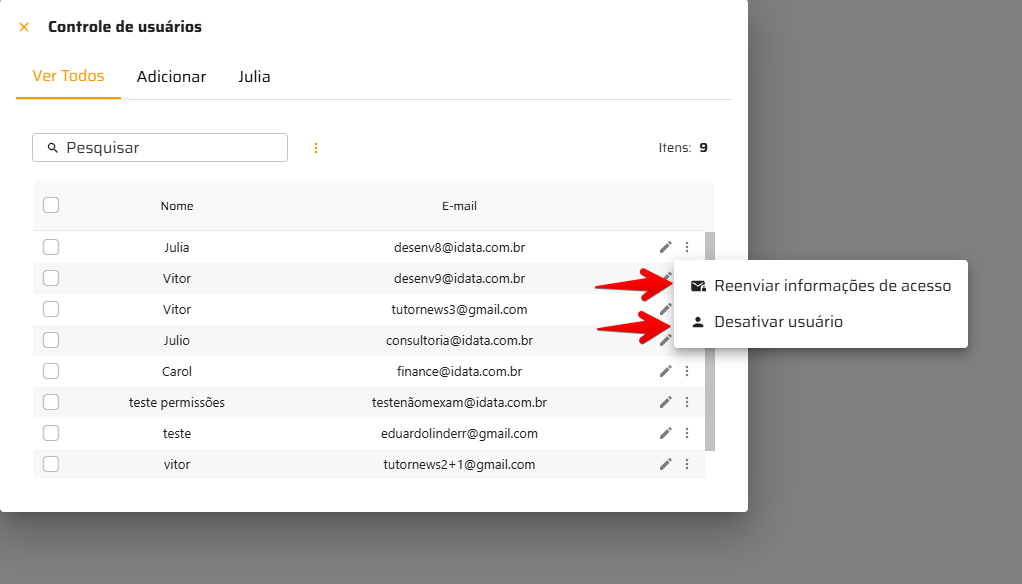Close the Controle de usuários dialog

[24, 27]
